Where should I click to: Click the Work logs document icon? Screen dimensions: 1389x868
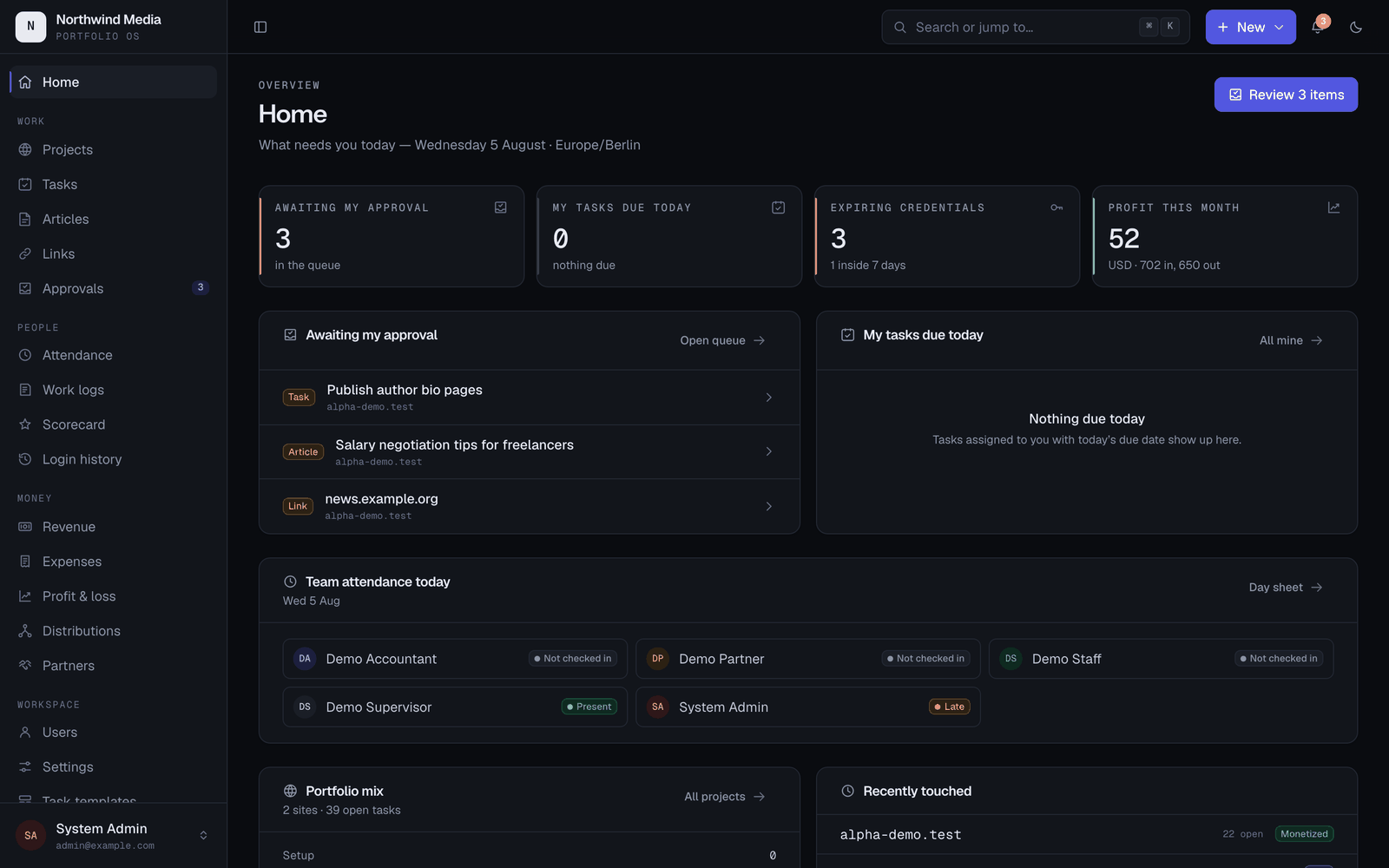pyautogui.click(x=25, y=390)
